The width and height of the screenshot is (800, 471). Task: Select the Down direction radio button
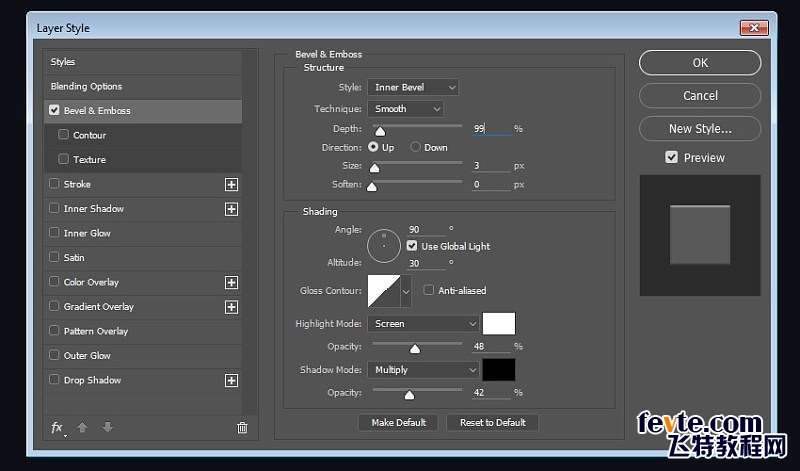(x=415, y=147)
